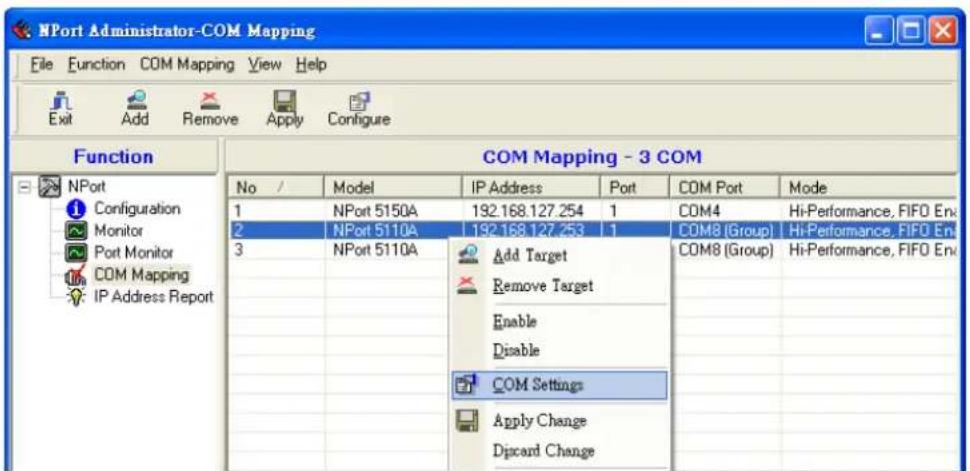Click the NPort Administrator title bar icon

coord(24,30)
